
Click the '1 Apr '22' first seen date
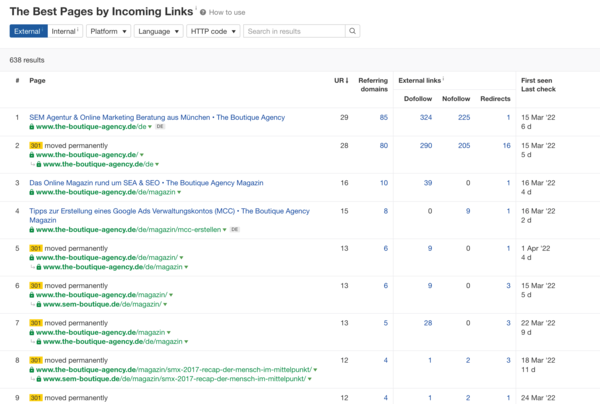535,248
